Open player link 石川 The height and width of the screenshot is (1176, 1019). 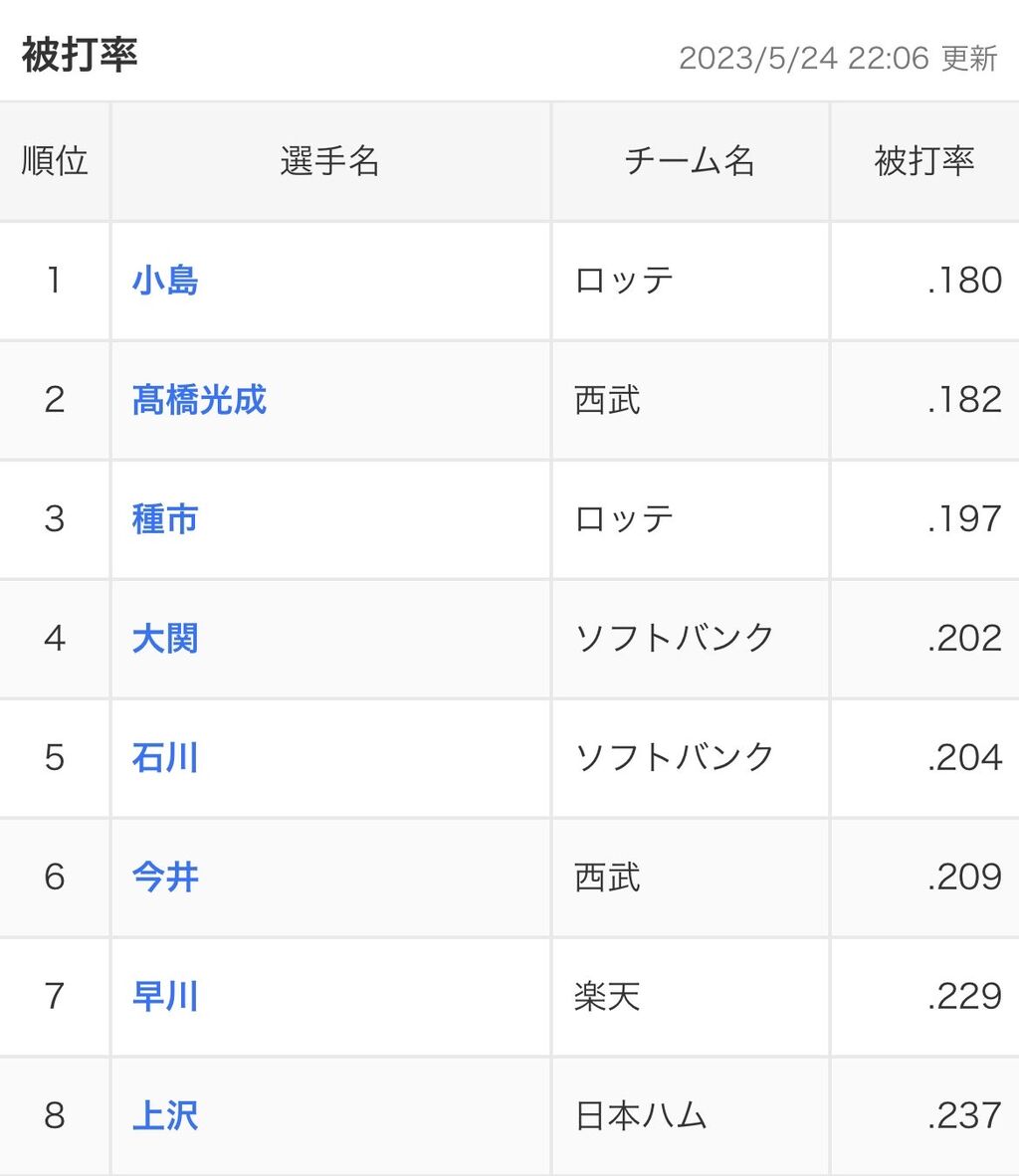tap(165, 757)
